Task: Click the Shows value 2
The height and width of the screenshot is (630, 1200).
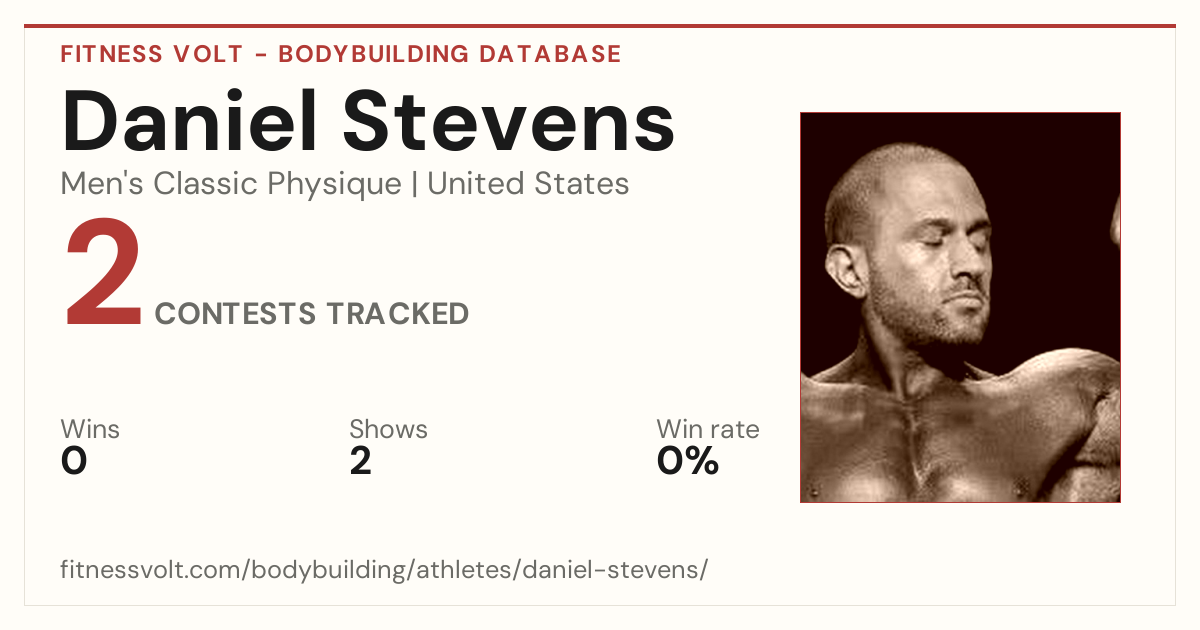Action: 361,461
